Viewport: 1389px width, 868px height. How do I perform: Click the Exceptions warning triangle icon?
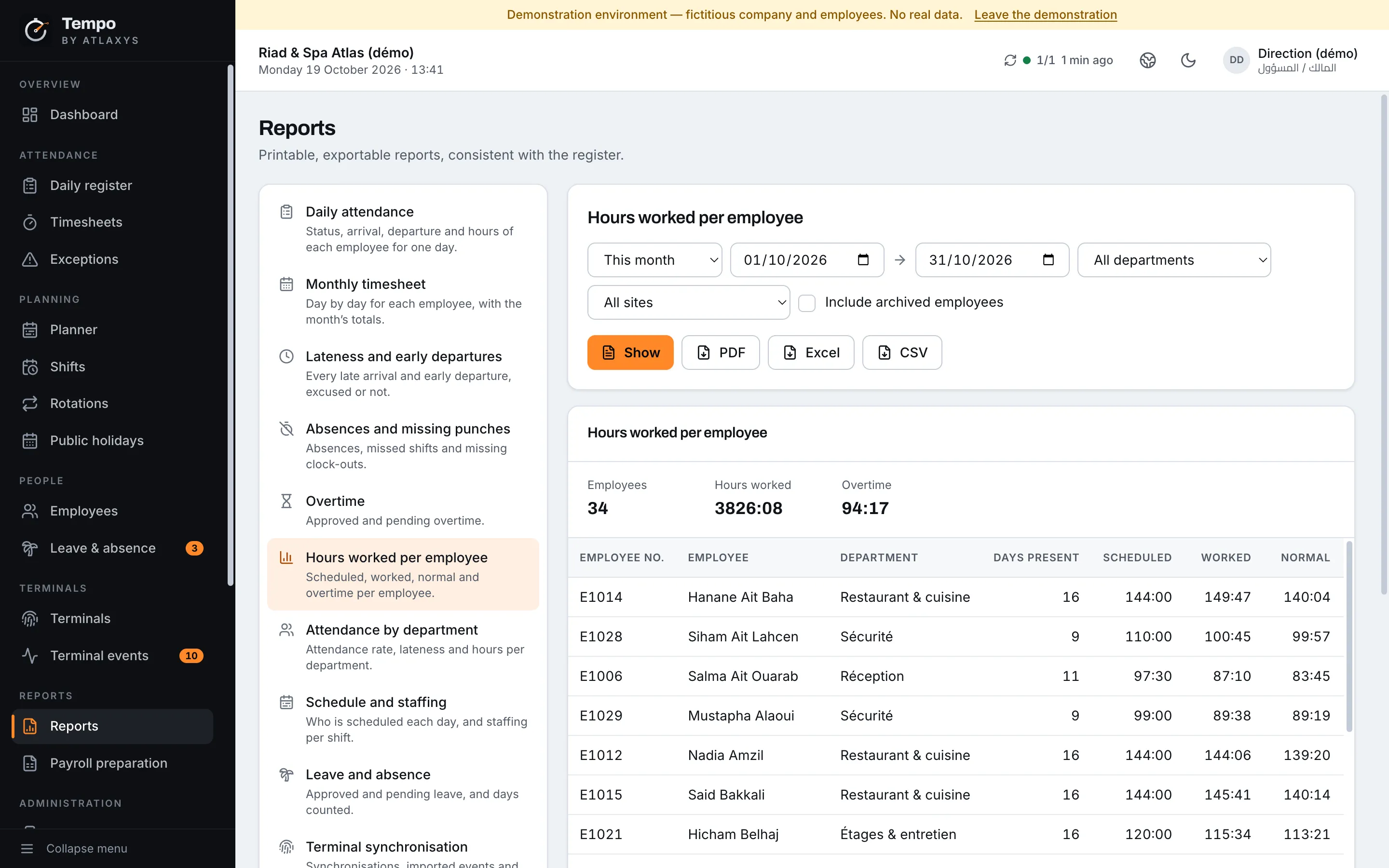(30, 259)
